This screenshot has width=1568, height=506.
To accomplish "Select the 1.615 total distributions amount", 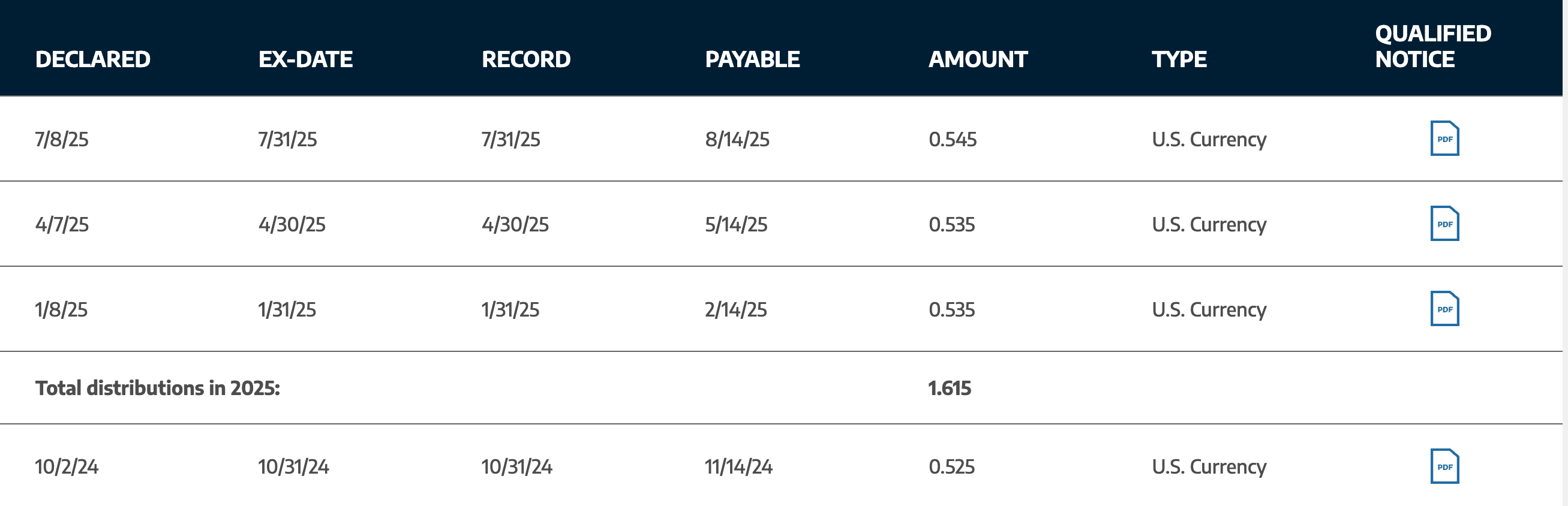I will pos(950,388).
